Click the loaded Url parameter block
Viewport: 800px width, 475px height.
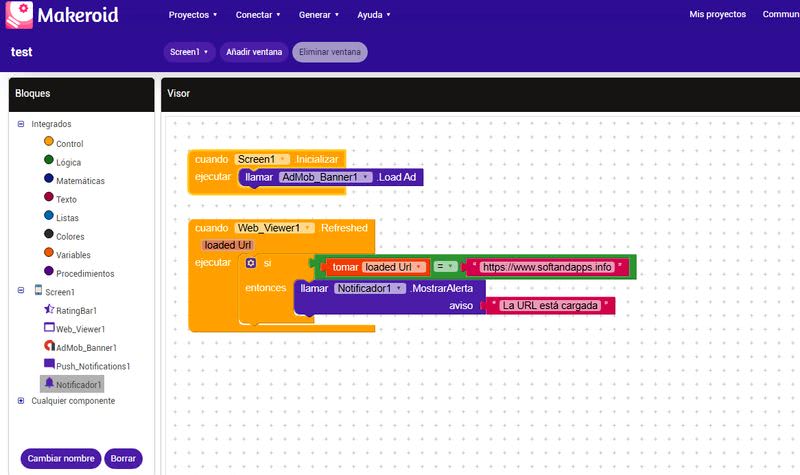point(228,245)
